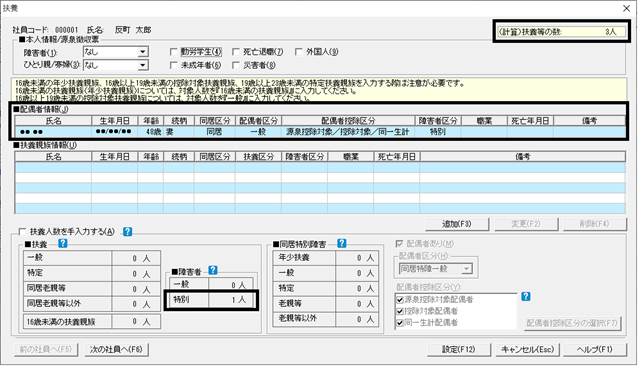Click 障害者 特別 count field
The height and width of the screenshot is (372, 642).
[x=231, y=300]
